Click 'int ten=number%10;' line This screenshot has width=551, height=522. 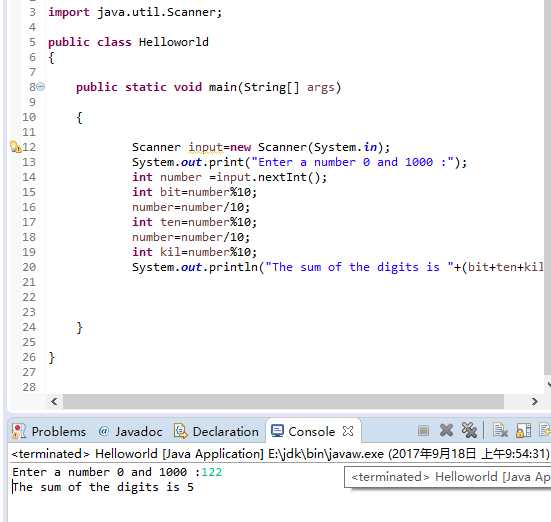point(195,222)
